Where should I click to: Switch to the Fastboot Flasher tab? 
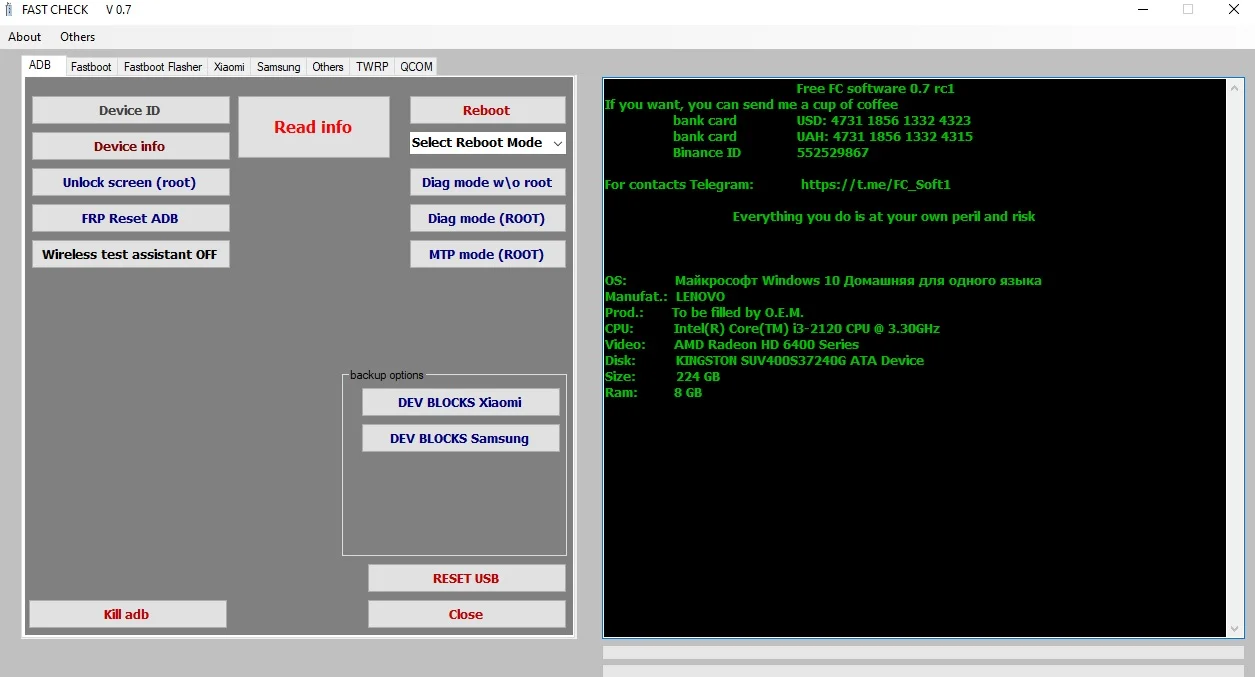(163, 67)
